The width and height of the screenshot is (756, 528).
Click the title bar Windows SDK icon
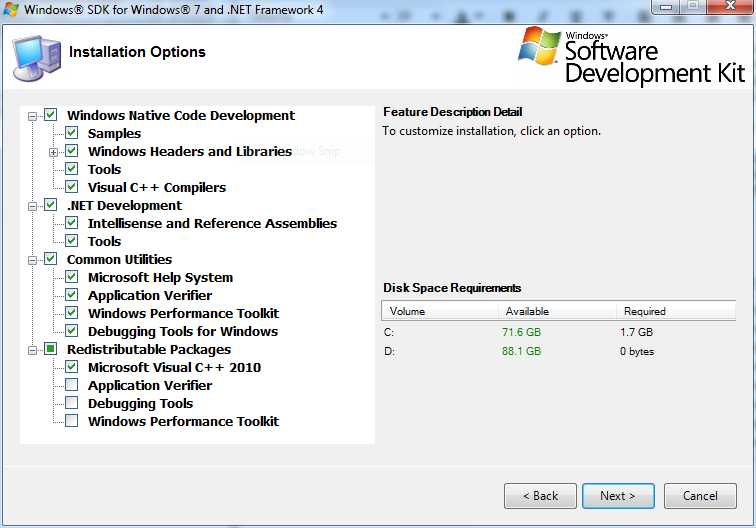(11, 9)
